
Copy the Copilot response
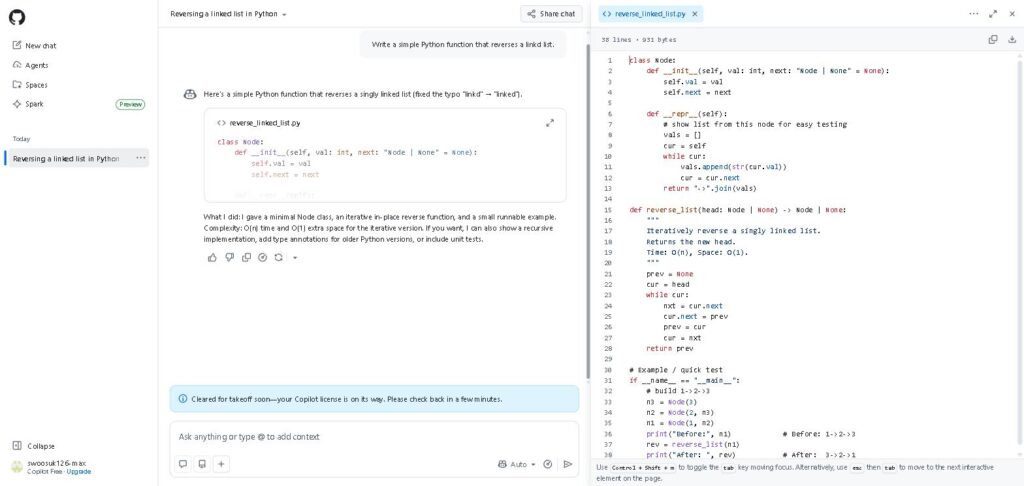246,257
